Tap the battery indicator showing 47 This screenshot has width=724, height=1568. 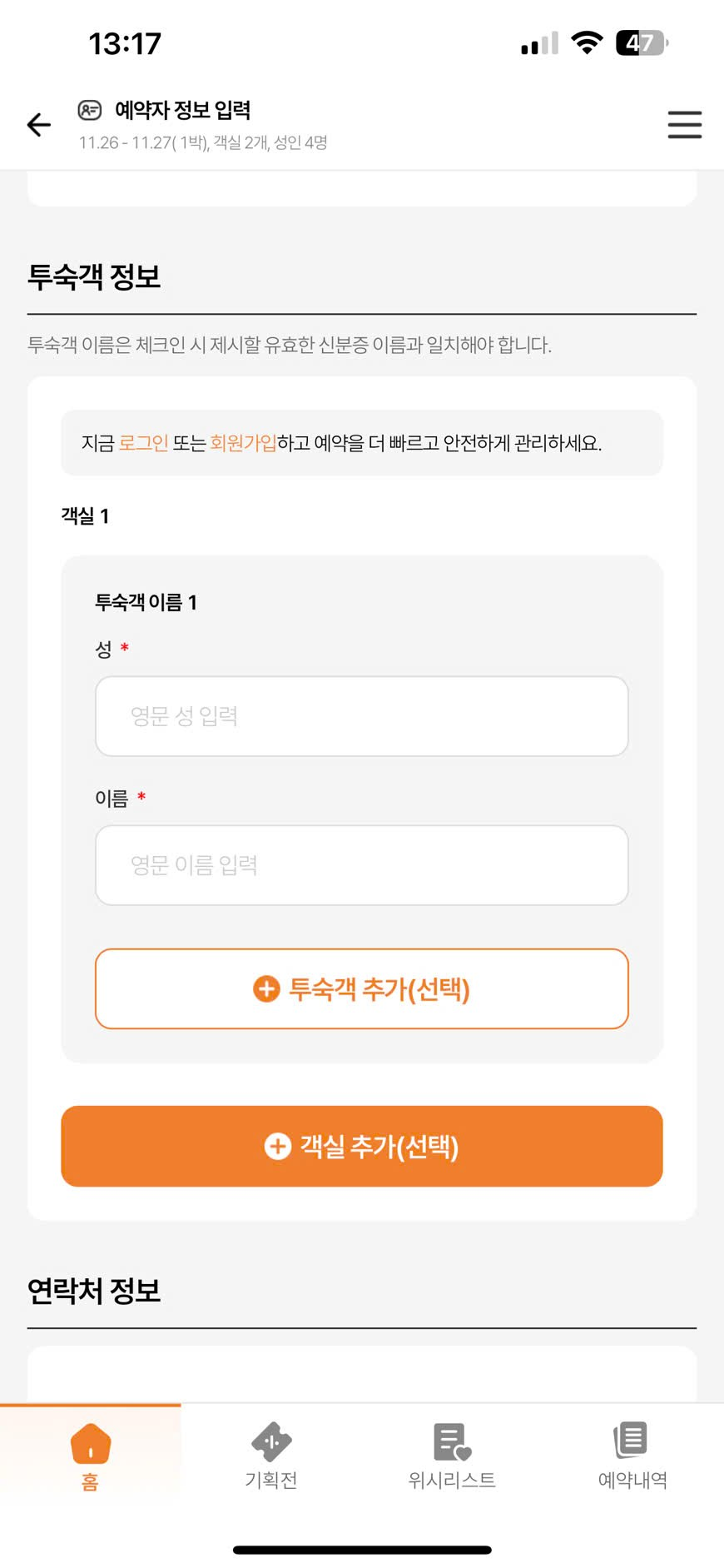(641, 43)
